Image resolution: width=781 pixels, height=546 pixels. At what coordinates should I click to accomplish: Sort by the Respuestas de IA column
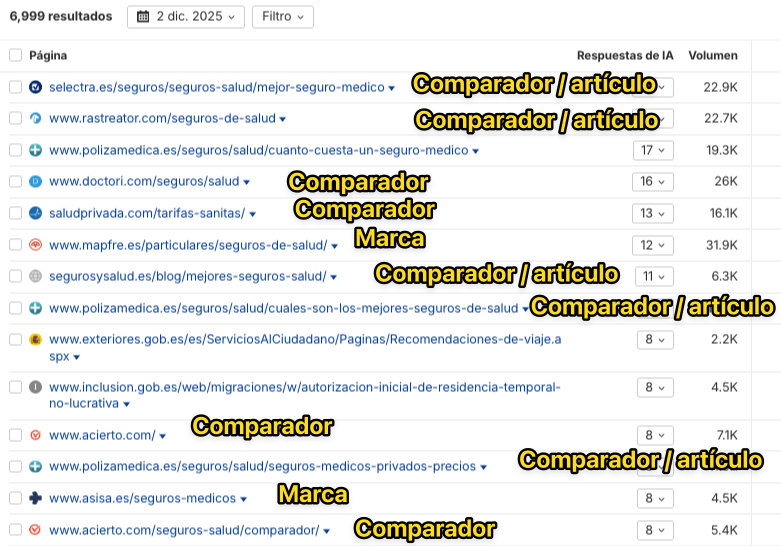[x=625, y=55]
